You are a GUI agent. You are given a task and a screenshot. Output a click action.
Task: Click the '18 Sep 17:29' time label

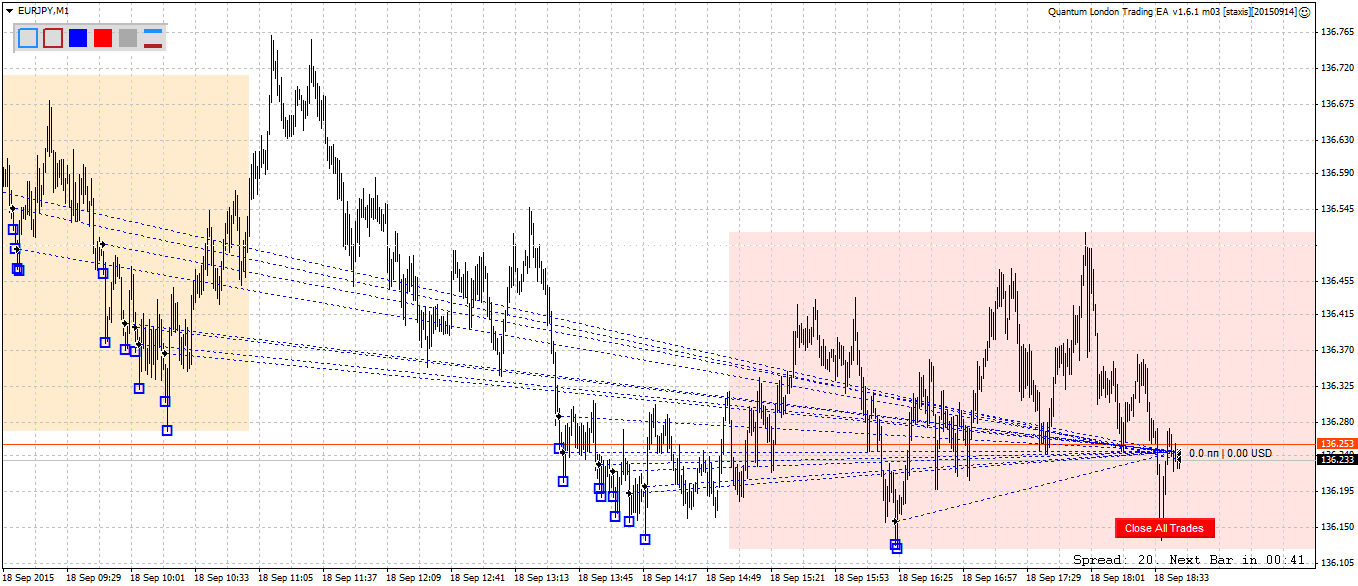[1054, 578]
